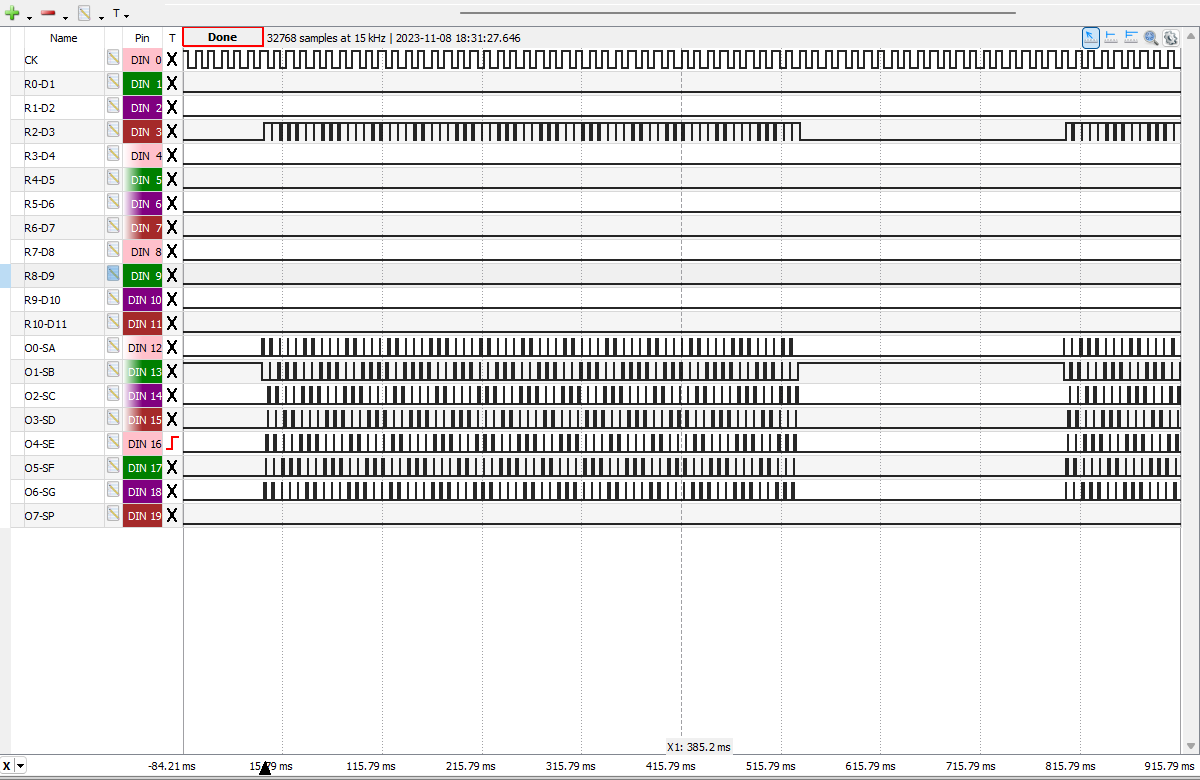Click the red minus remove-channel icon

point(48,14)
